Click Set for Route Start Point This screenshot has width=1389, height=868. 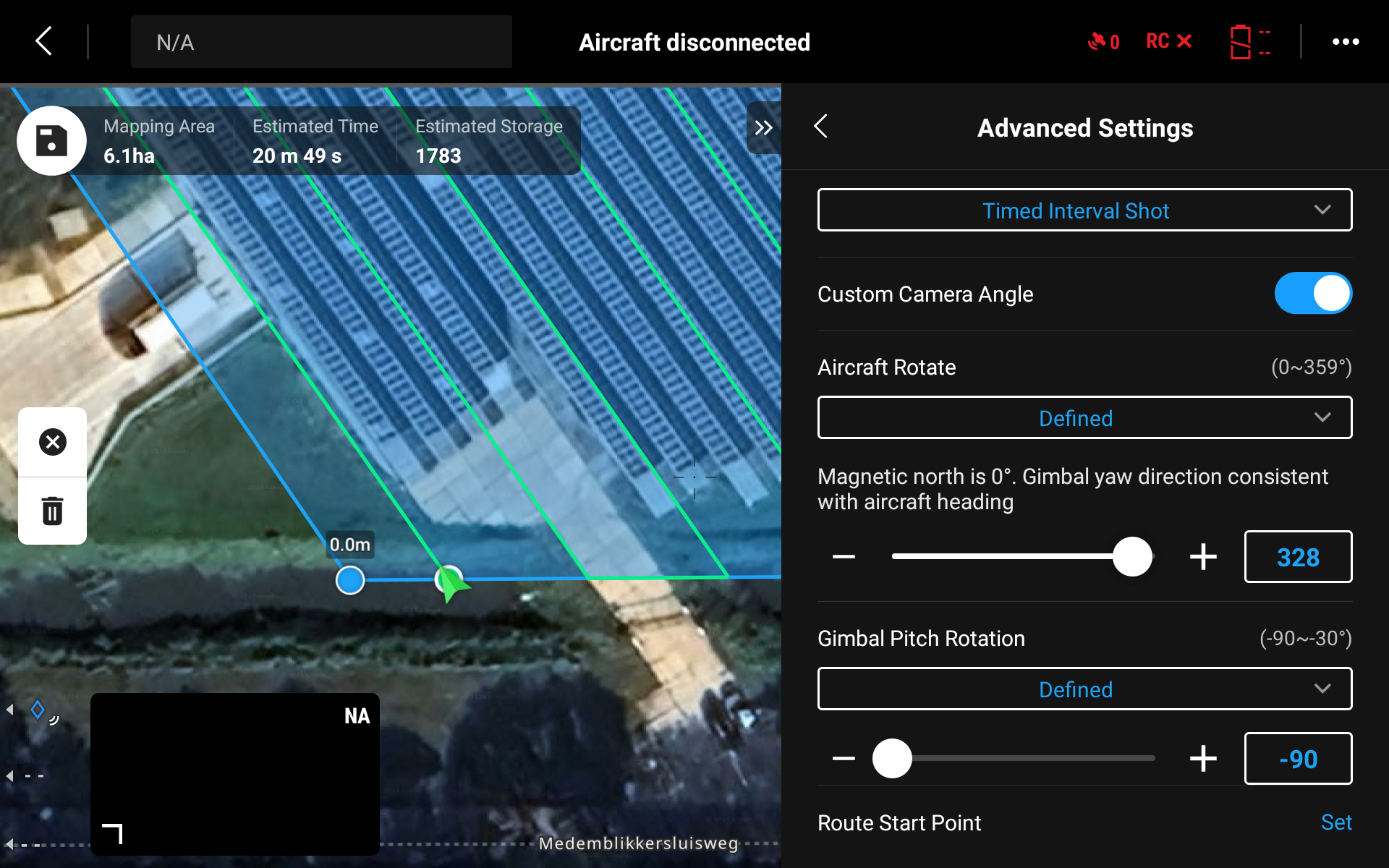(1335, 822)
